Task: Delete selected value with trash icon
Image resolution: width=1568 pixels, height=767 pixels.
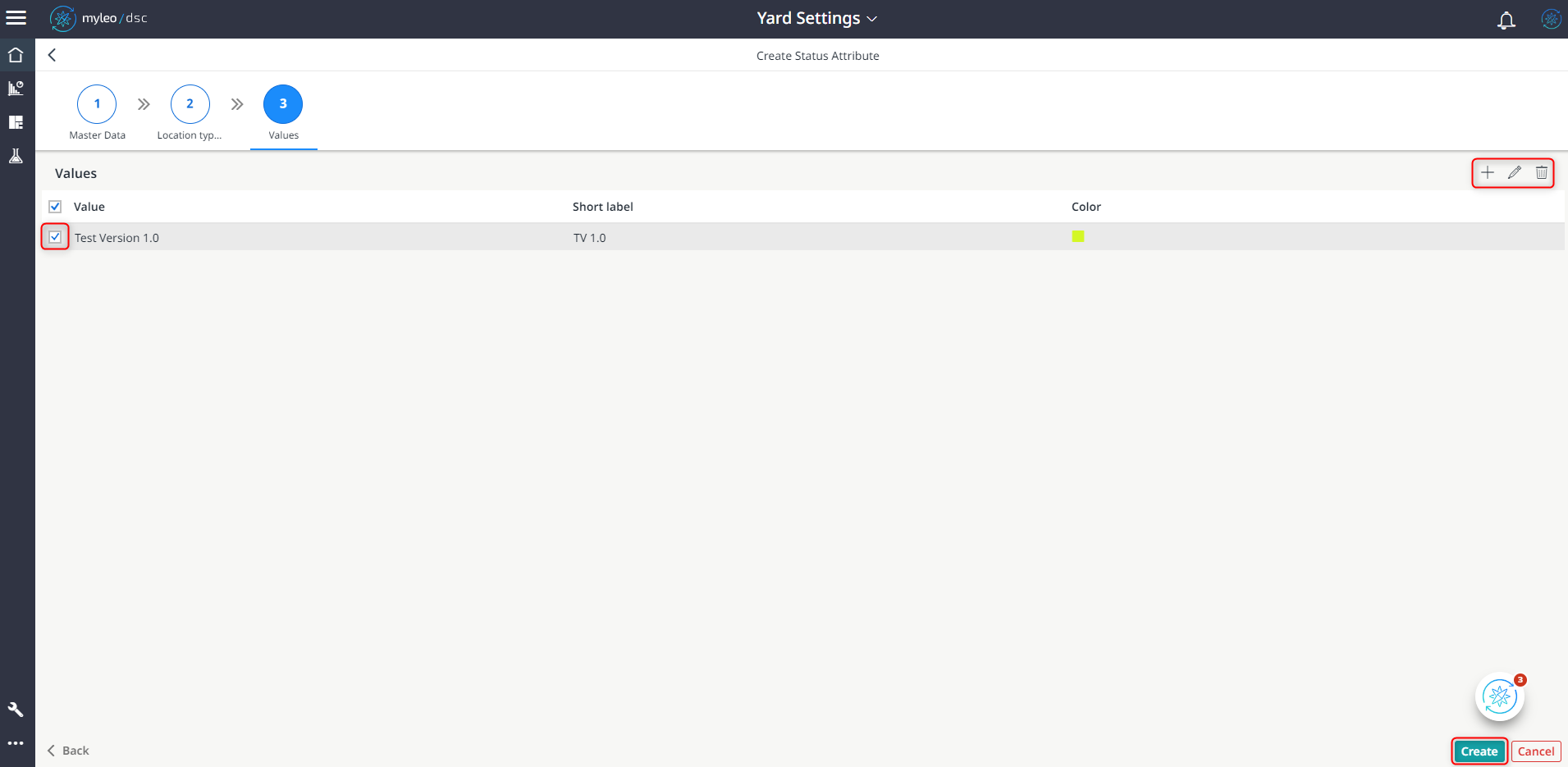Action: click(1542, 172)
